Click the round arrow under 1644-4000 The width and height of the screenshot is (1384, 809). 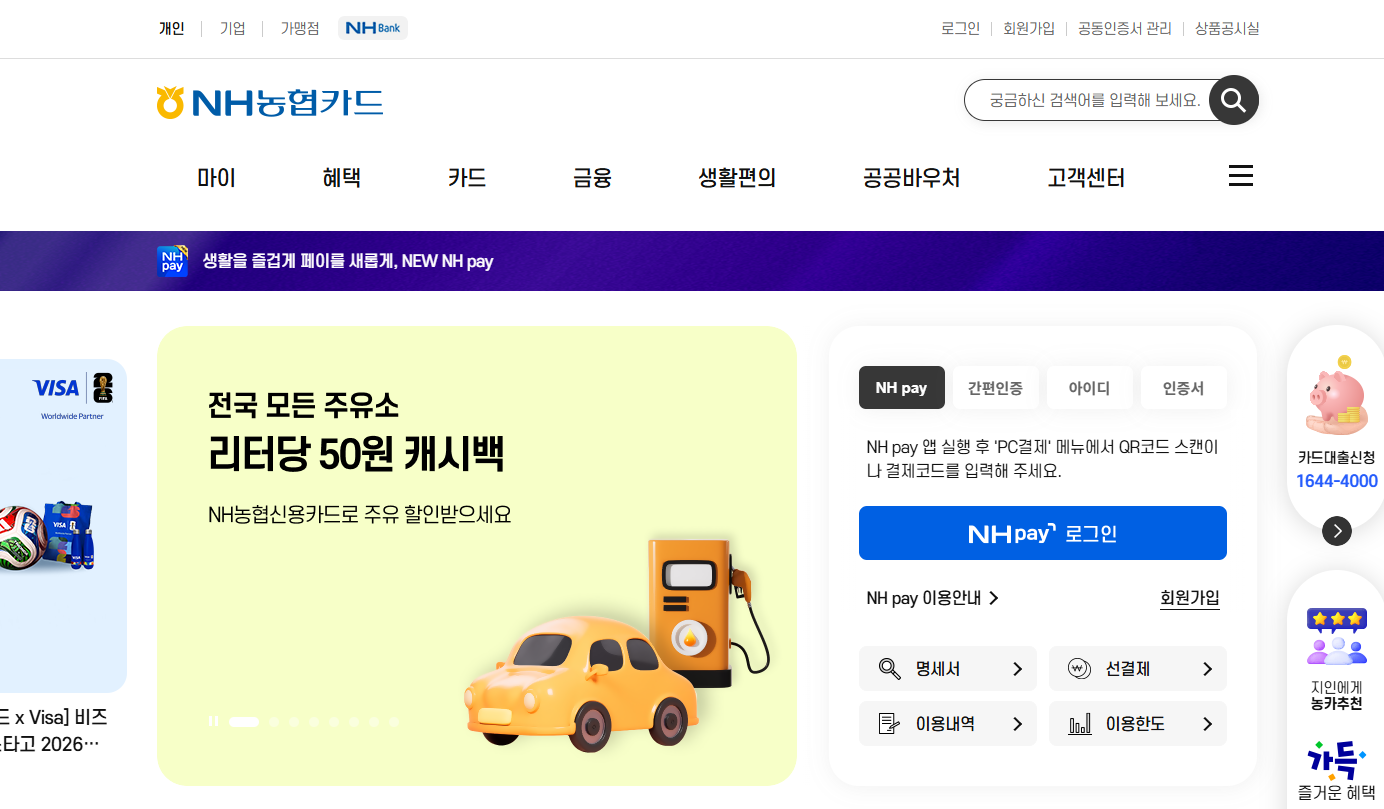click(1337, 530)
